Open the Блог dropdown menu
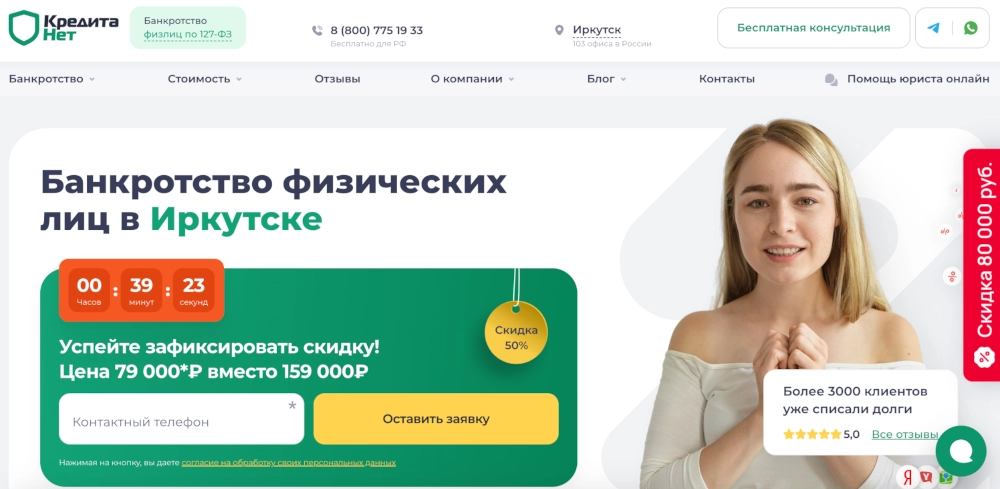This screenshot has width=1000, height=489. (x=607, y=79)
